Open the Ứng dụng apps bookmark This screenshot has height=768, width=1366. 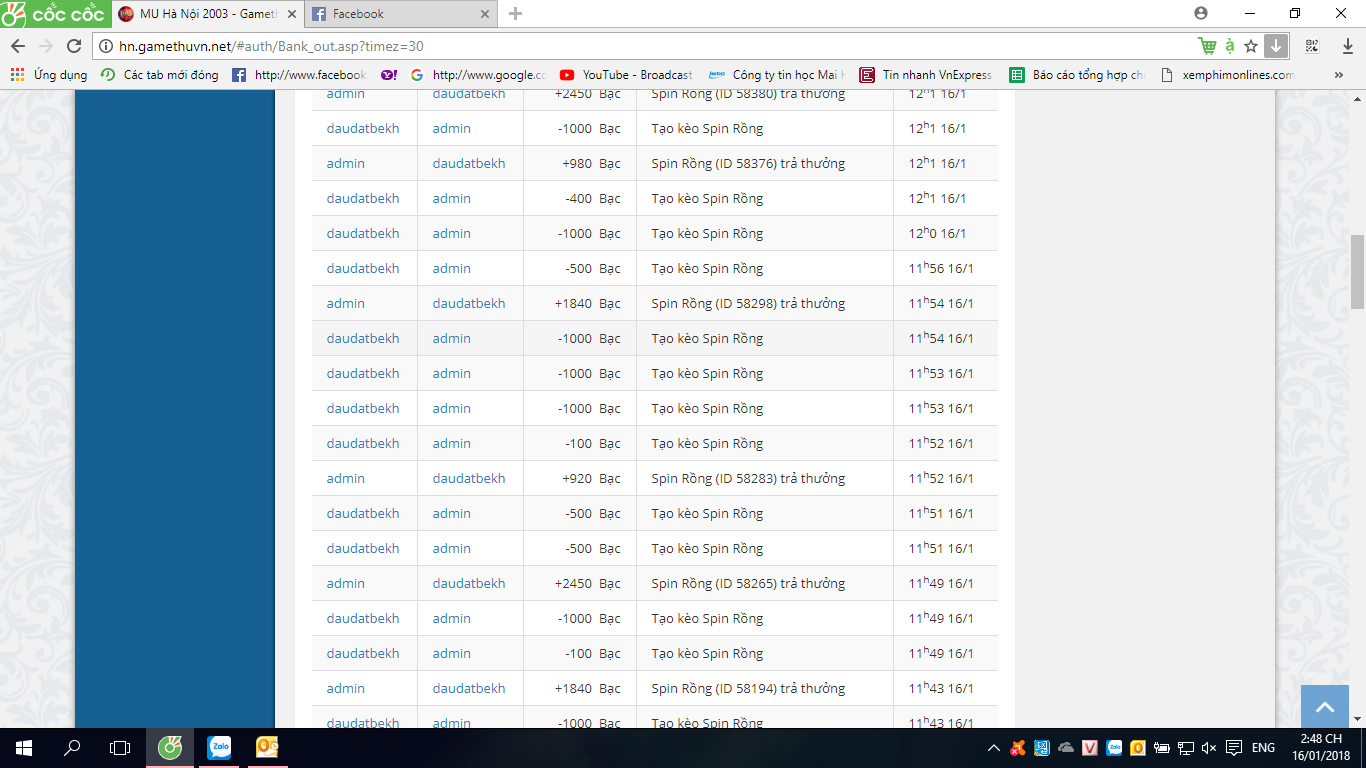49,75
